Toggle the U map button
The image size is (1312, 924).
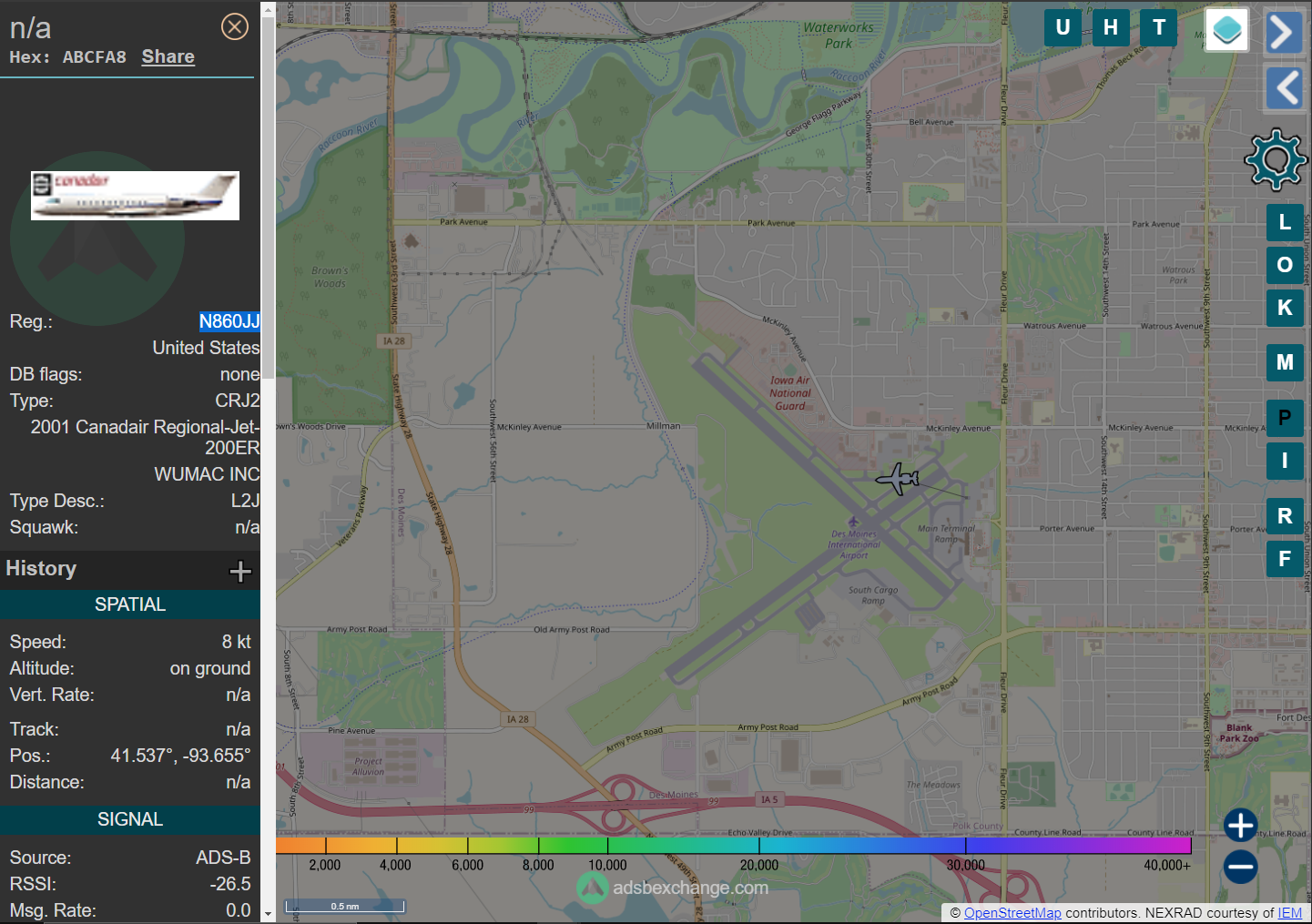click(1063, 27)
